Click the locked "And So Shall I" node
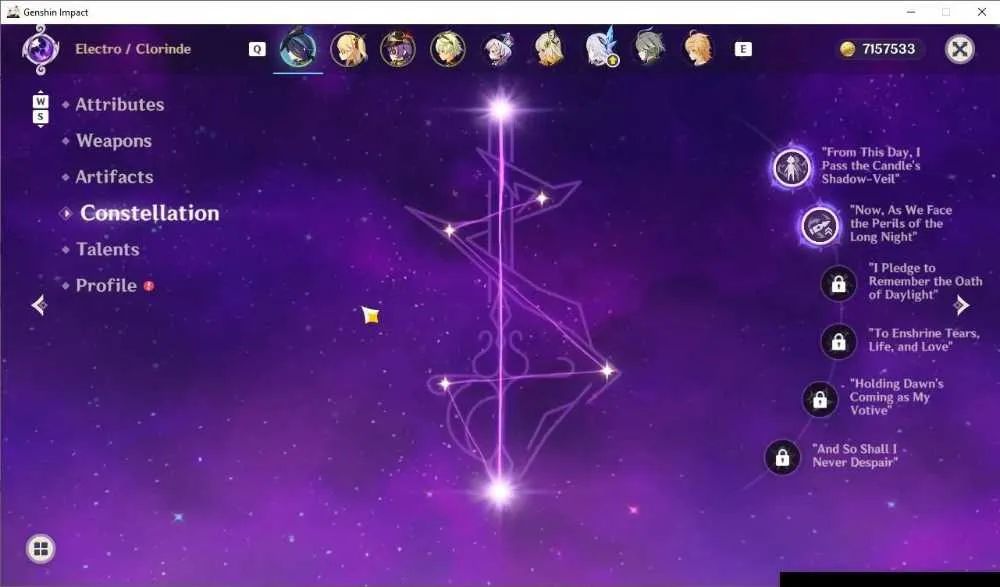Viewport: 1000px width, 587px height. point(782,457)
